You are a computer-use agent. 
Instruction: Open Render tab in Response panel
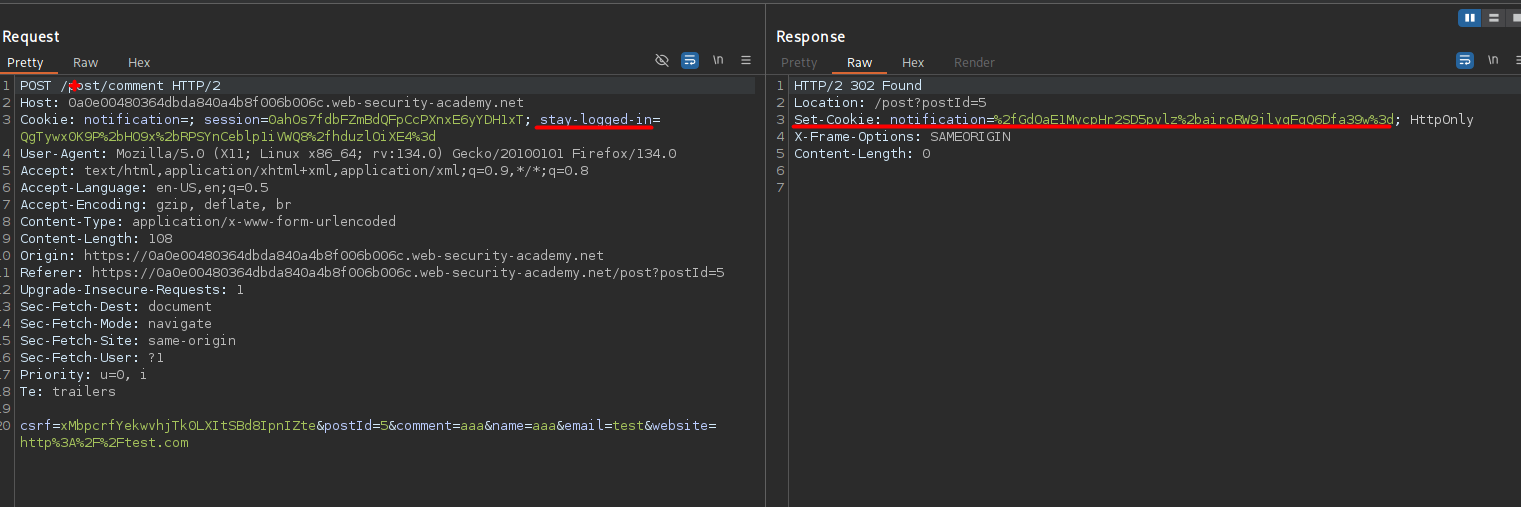coord(974,63)
